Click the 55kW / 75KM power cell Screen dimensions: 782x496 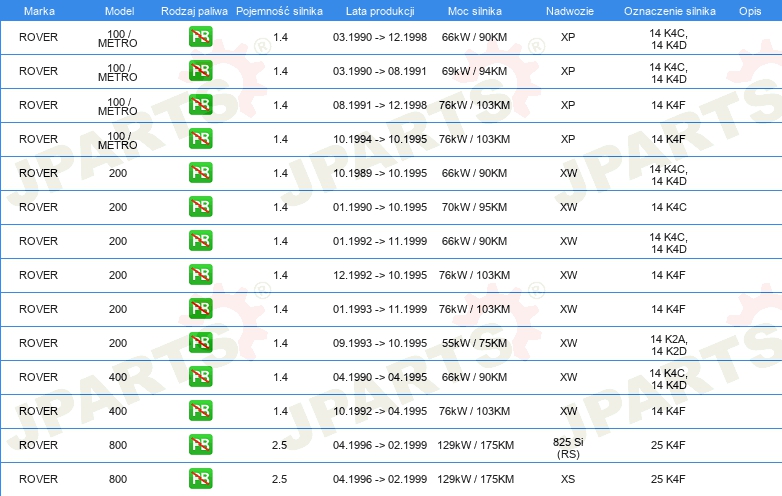tap(474, 343)
